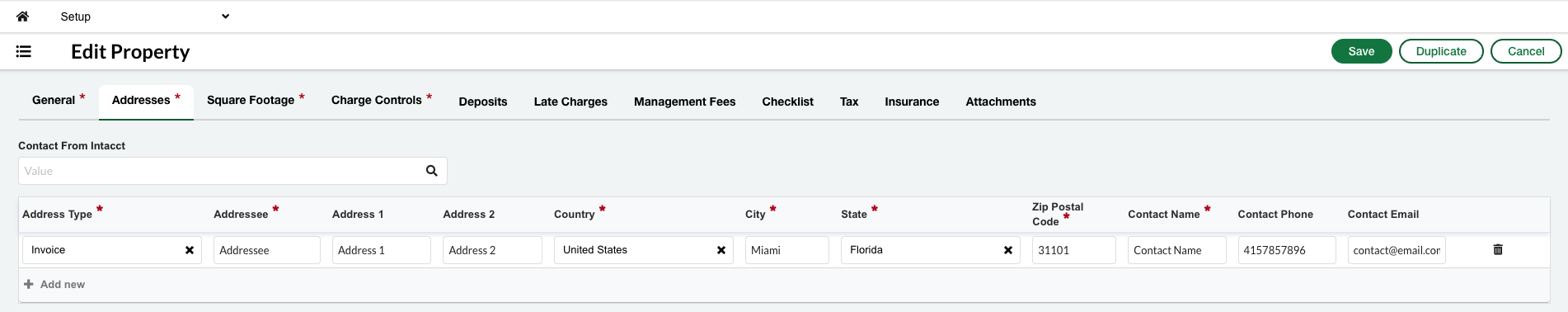This screenshot has height=312, width=1568.
Task: Open the Square Footage tab
Action: pos(256,101)
